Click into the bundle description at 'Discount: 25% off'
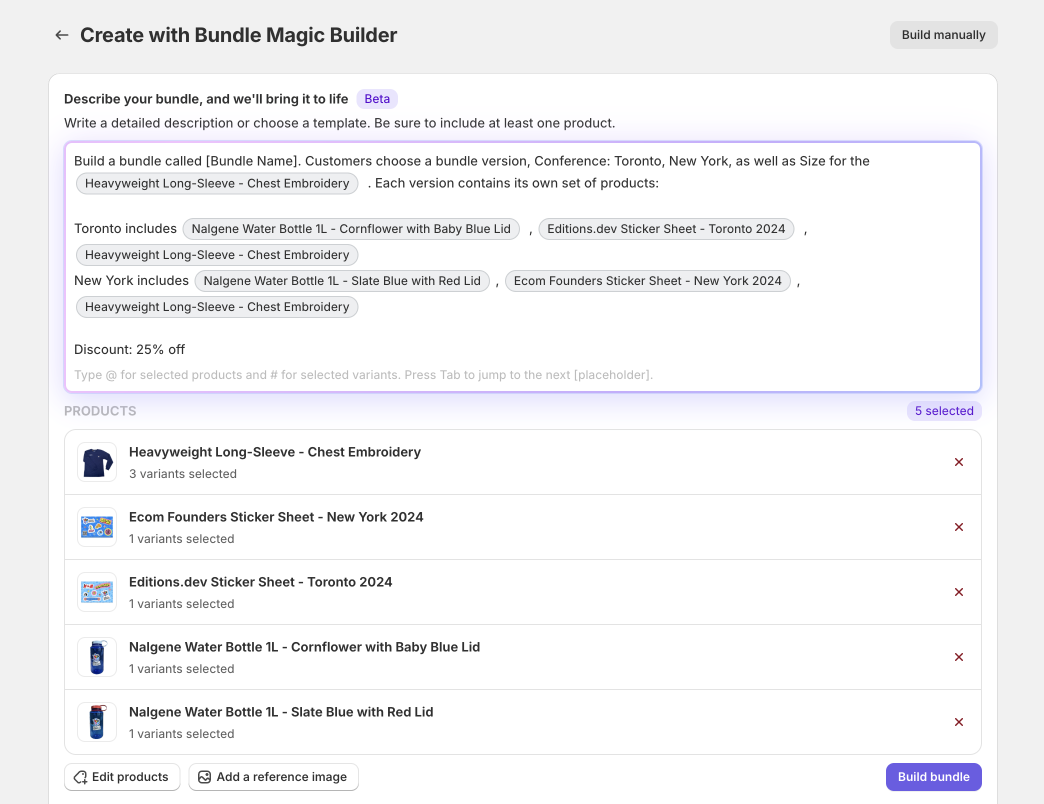1044x804 pixels. click(129, 349)
